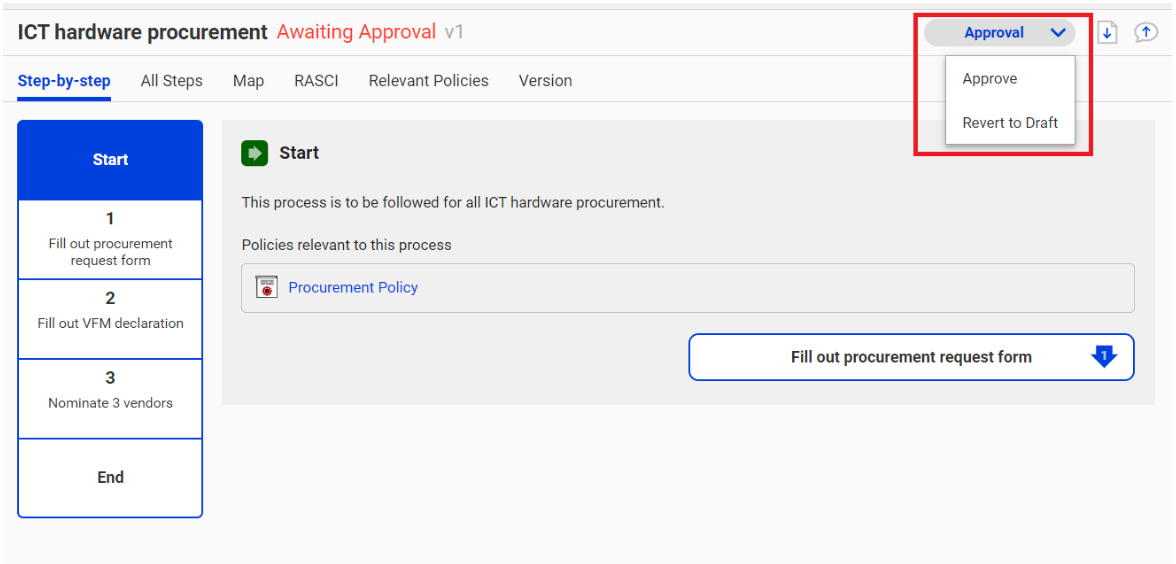Switch to the Map tab
1176x564 pixels.
[248, 80]
